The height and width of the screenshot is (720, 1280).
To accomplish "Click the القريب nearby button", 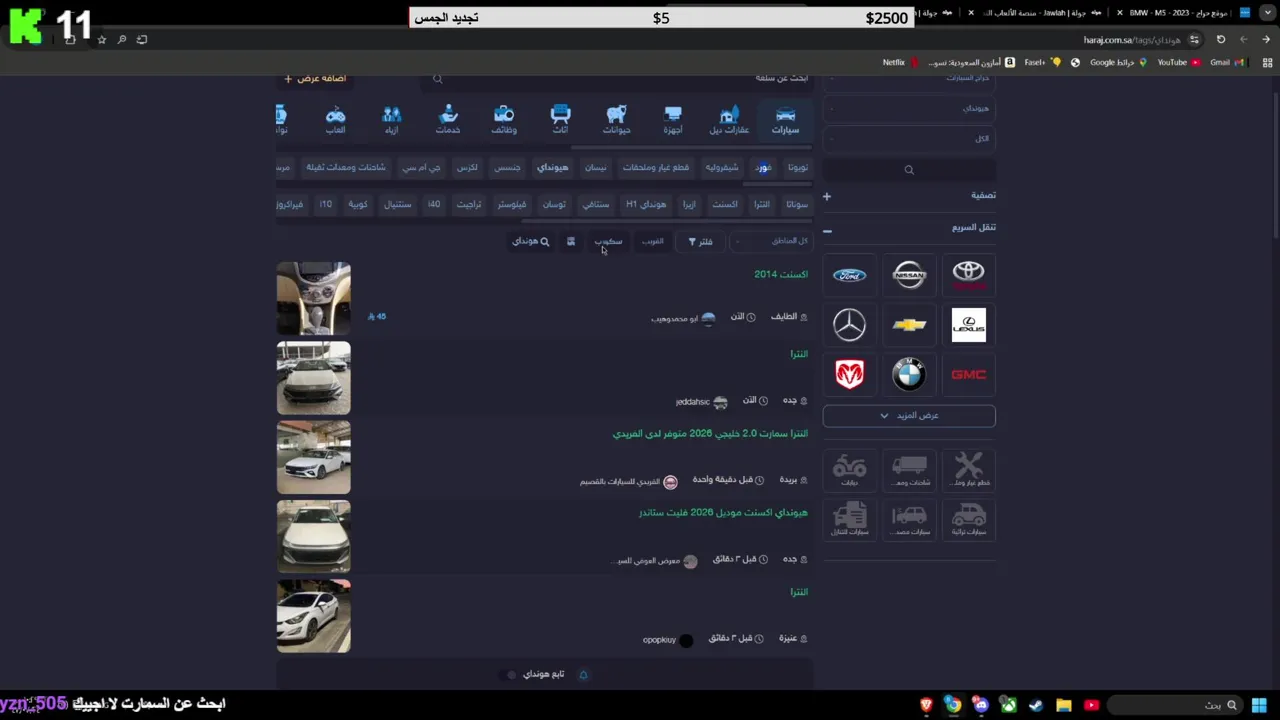I will [x=653, y=241].
